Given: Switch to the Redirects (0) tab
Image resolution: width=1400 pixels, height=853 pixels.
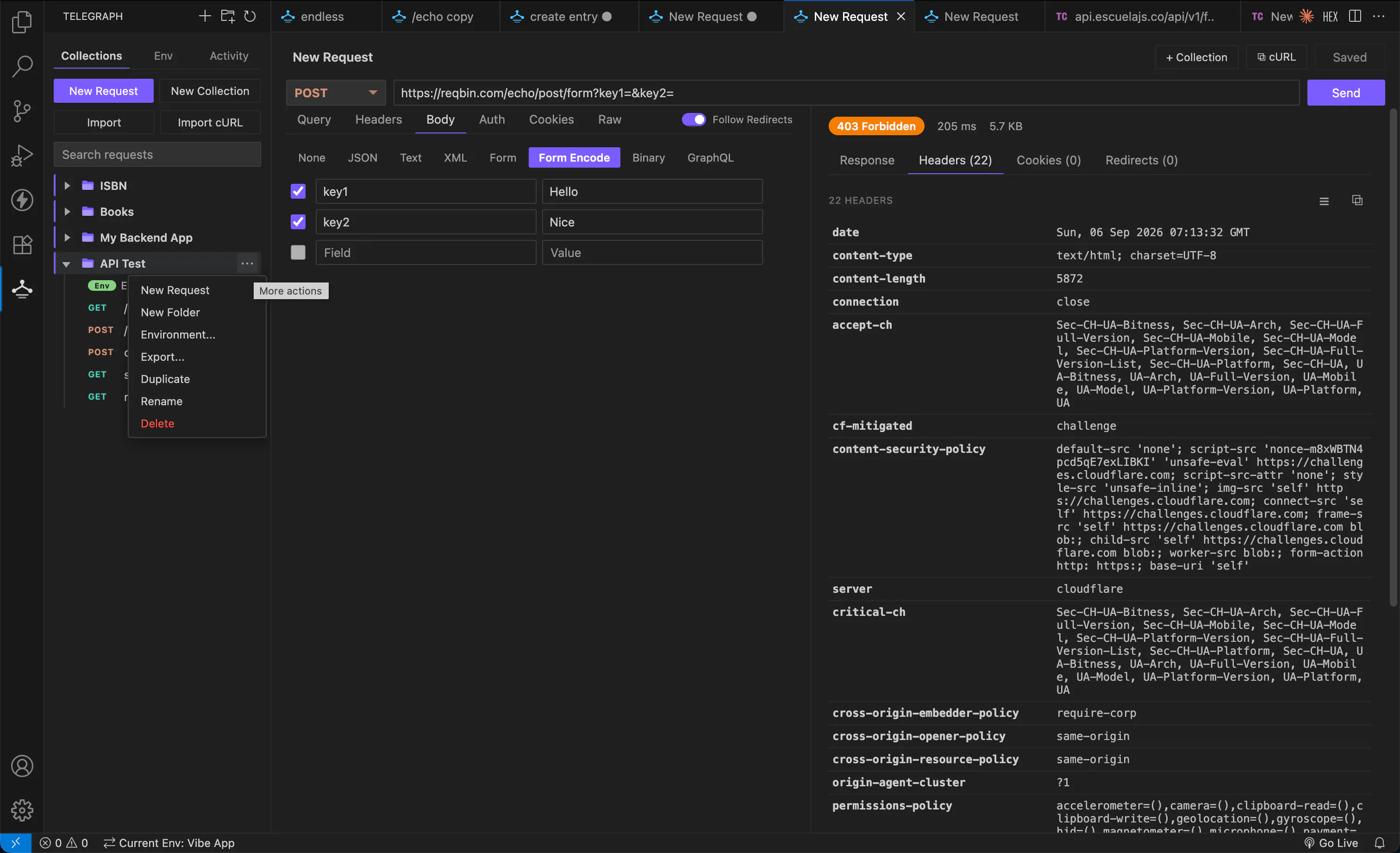Looking at the screenshot, I should (x=1141, y=160).
